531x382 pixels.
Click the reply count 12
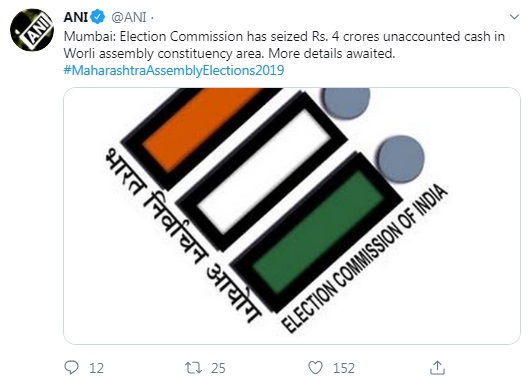[97, 368]
